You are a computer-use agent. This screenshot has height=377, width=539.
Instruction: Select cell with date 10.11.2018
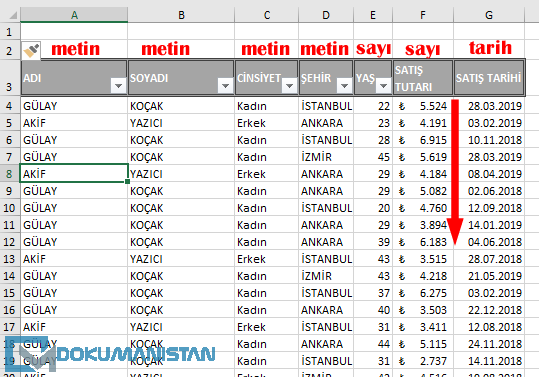tap(489, 140)
